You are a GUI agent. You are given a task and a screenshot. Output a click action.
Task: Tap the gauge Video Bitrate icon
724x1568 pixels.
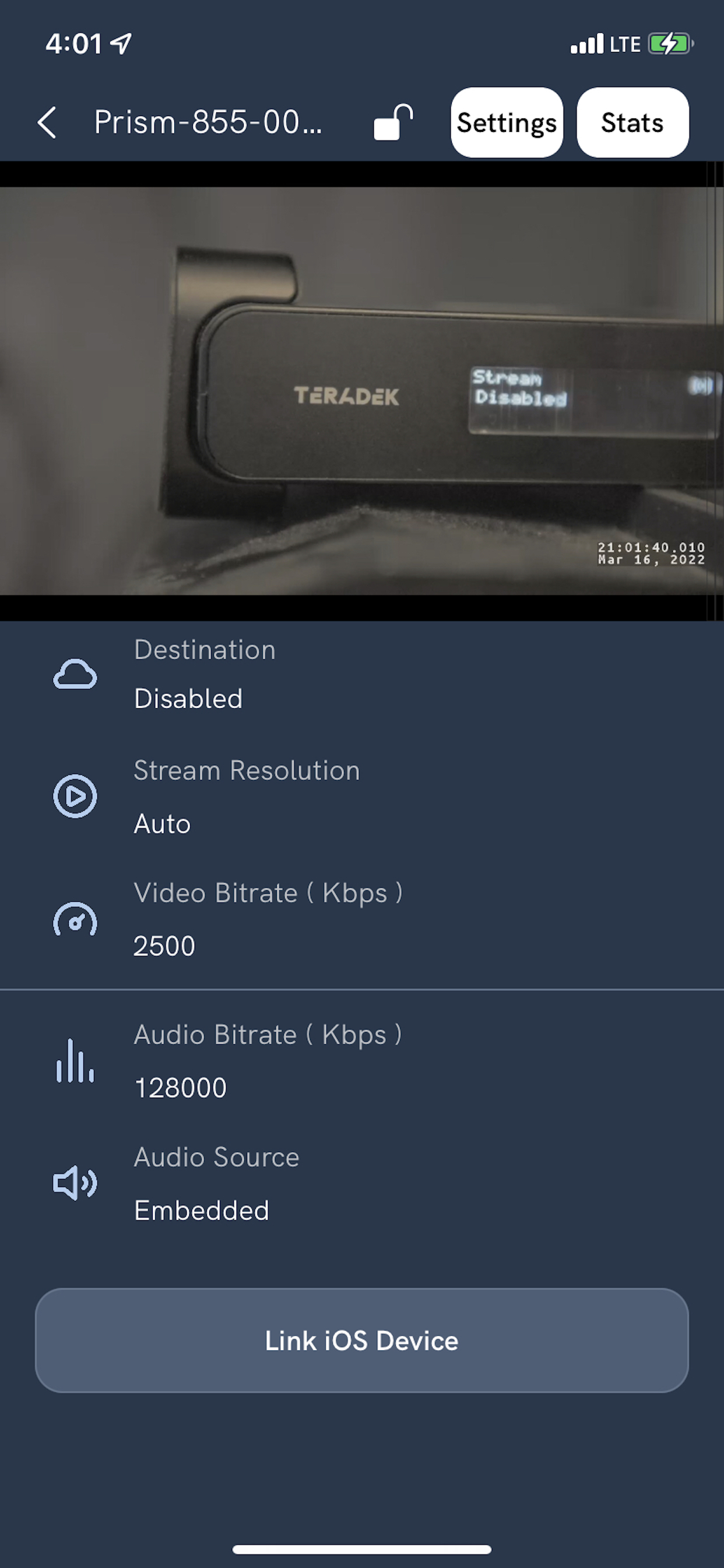tap(75, 919)
